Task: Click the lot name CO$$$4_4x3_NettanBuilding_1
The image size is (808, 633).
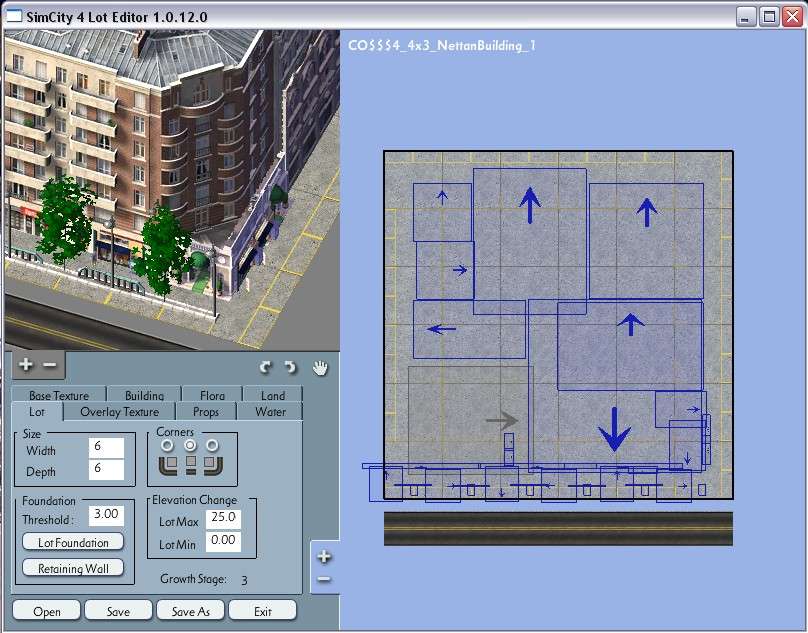Action: [442, 45]
